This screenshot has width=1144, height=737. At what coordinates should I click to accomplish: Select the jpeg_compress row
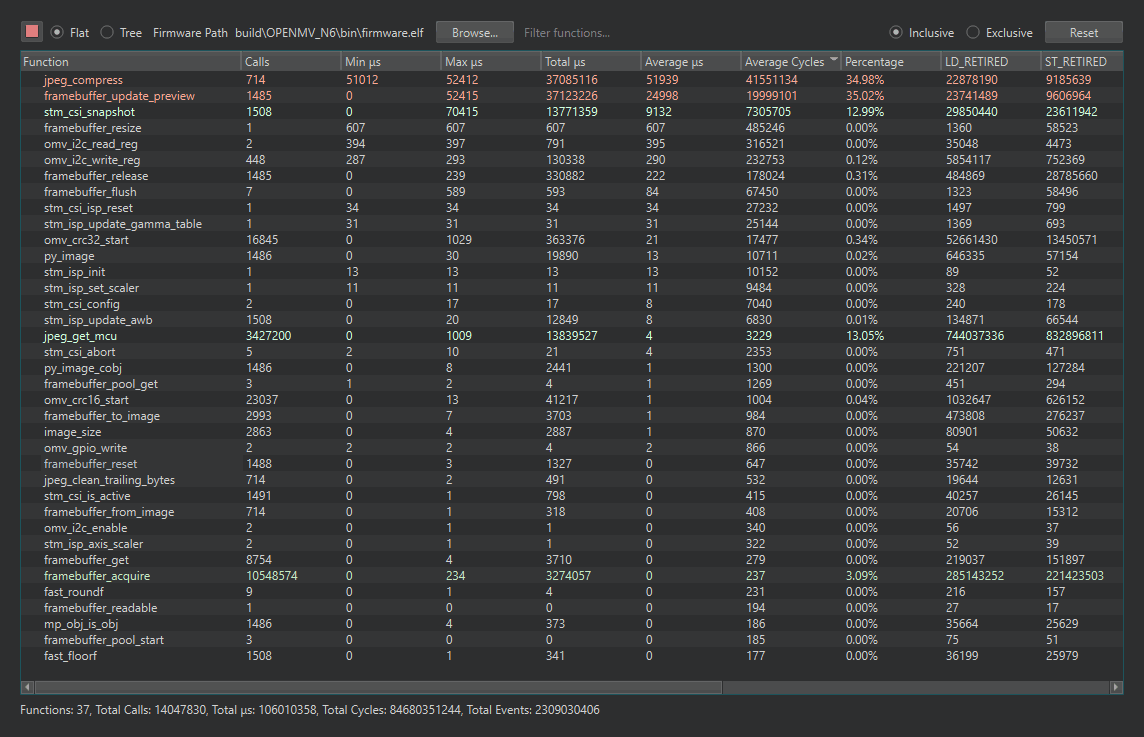pos(572,80)
